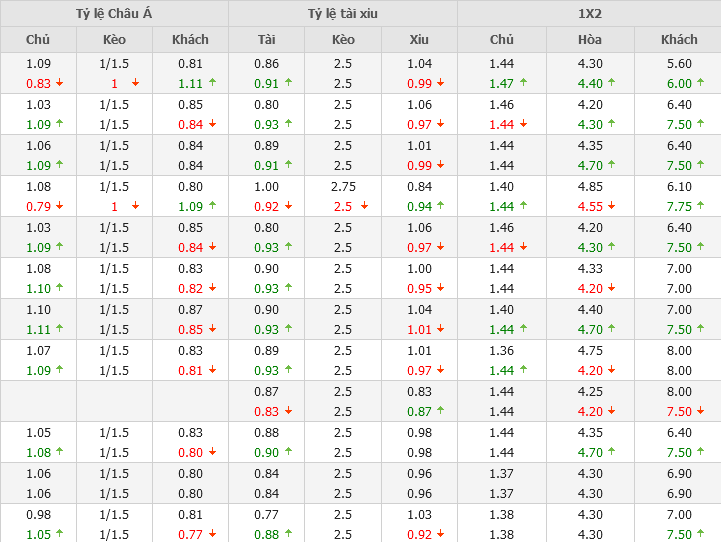The height and width of the screenshot is (542, 721).
Task: Click the red down arrow beside 0.79
Action: 59,206
